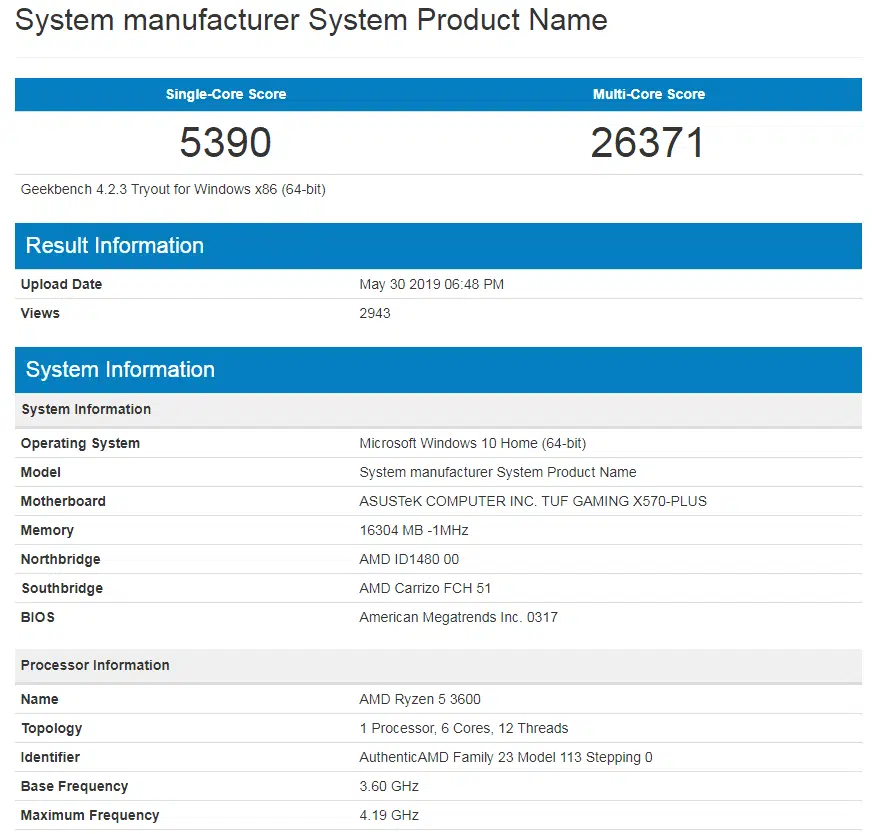Select ASUSTeK TUF GAMING X570-PLUS value
Image resolution: width=872 pixels, height=834 pixels.
(x=533, y=501)
